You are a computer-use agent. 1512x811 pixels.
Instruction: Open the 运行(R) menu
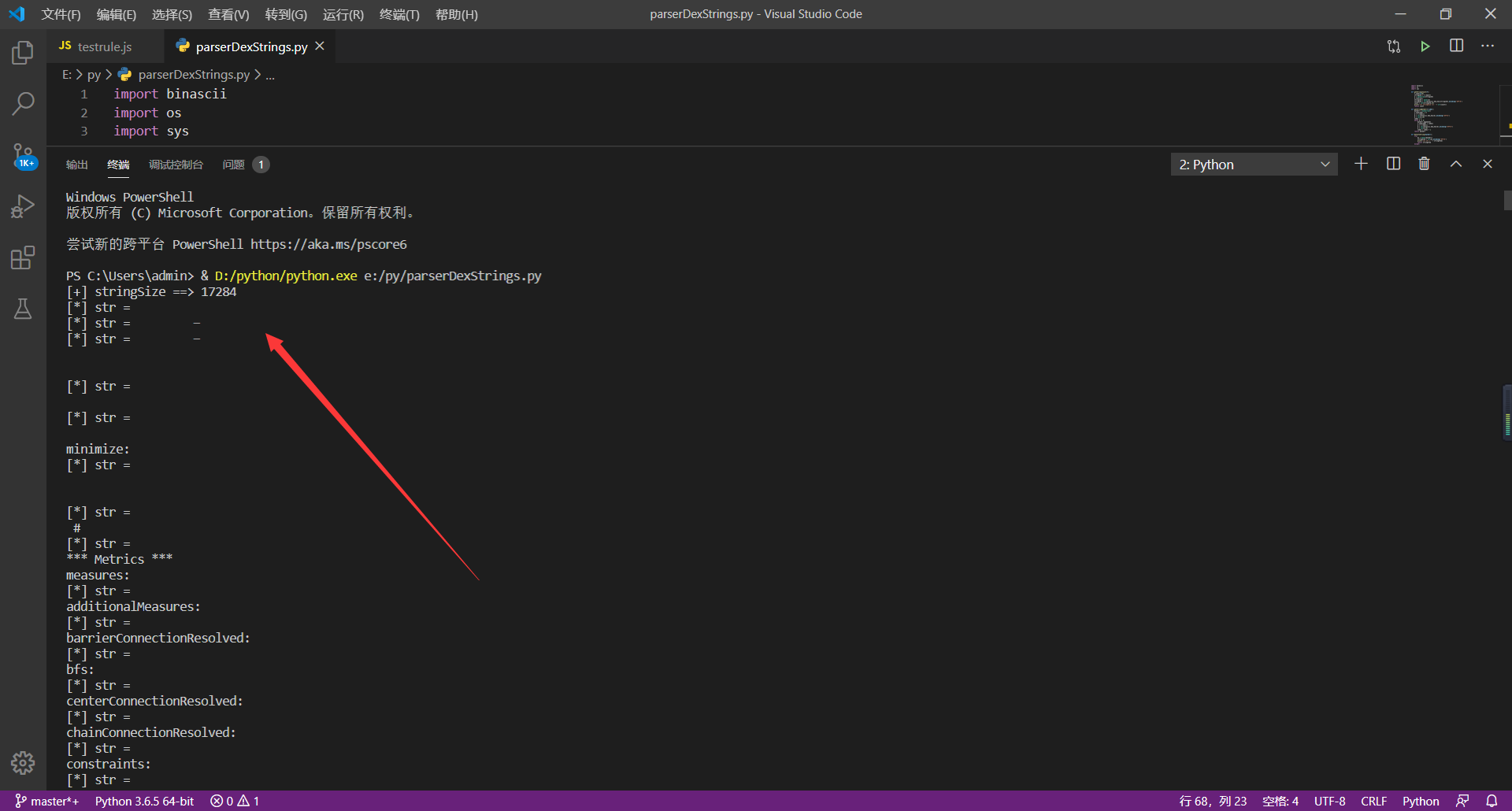pyautogui.click(x=343, y=14)
